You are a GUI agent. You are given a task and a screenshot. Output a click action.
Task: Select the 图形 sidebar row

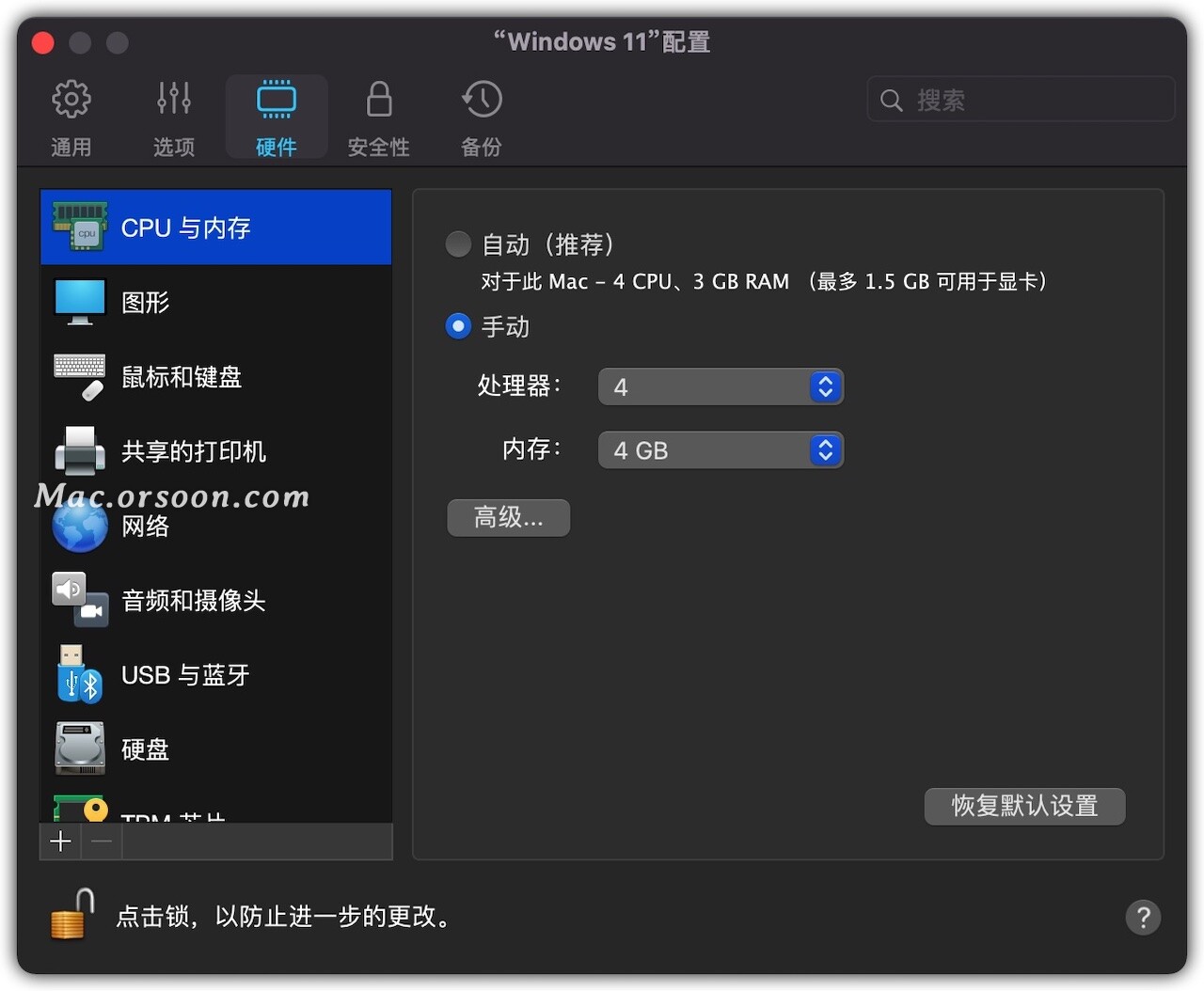(x=216, y=302)
